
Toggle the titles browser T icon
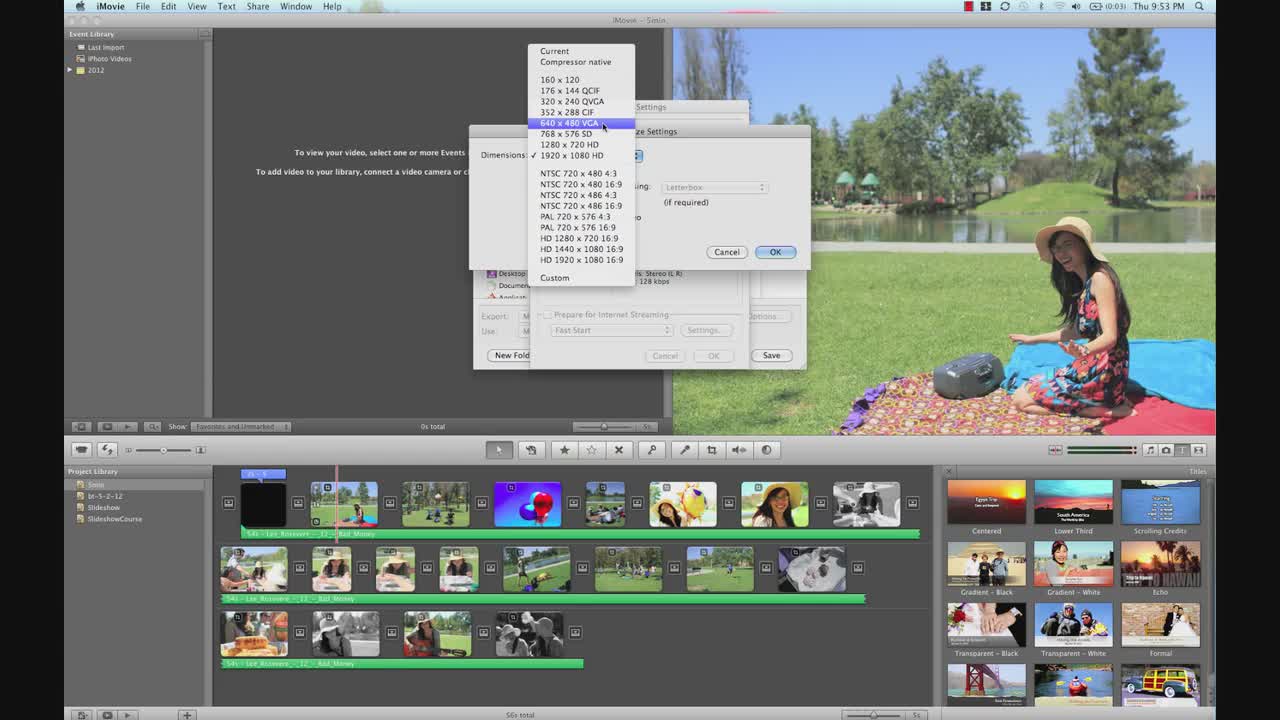pyautogui.click(x=1182, y=450)
